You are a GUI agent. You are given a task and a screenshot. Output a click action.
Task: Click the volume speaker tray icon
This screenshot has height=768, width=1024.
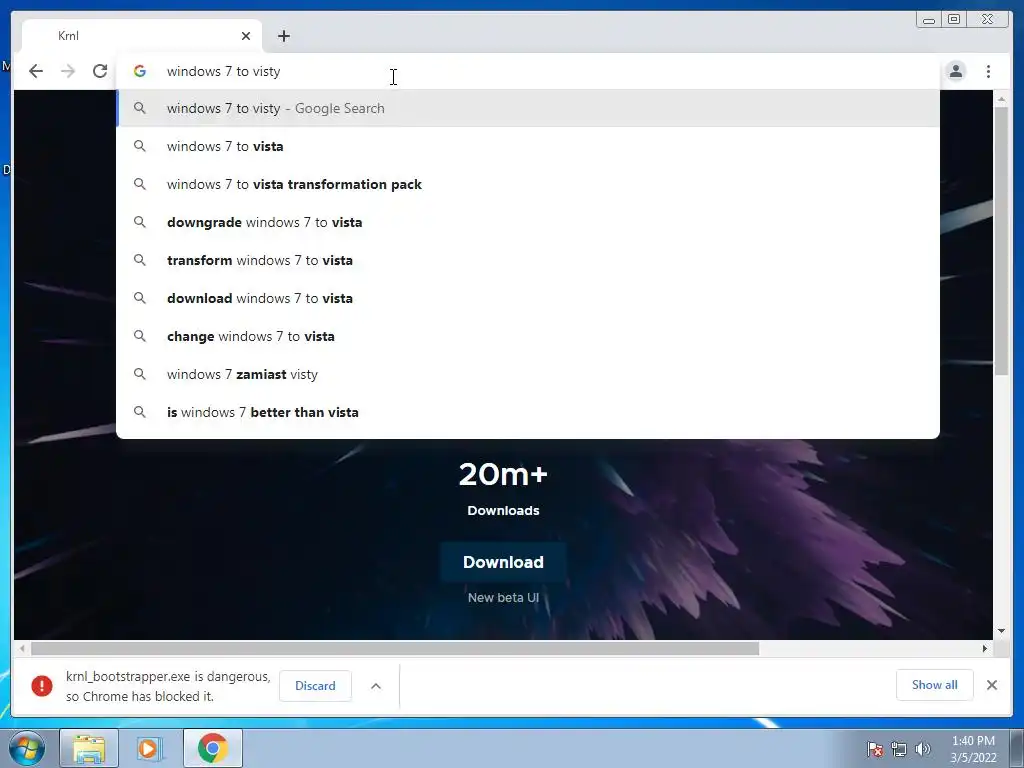click(923, 749)
